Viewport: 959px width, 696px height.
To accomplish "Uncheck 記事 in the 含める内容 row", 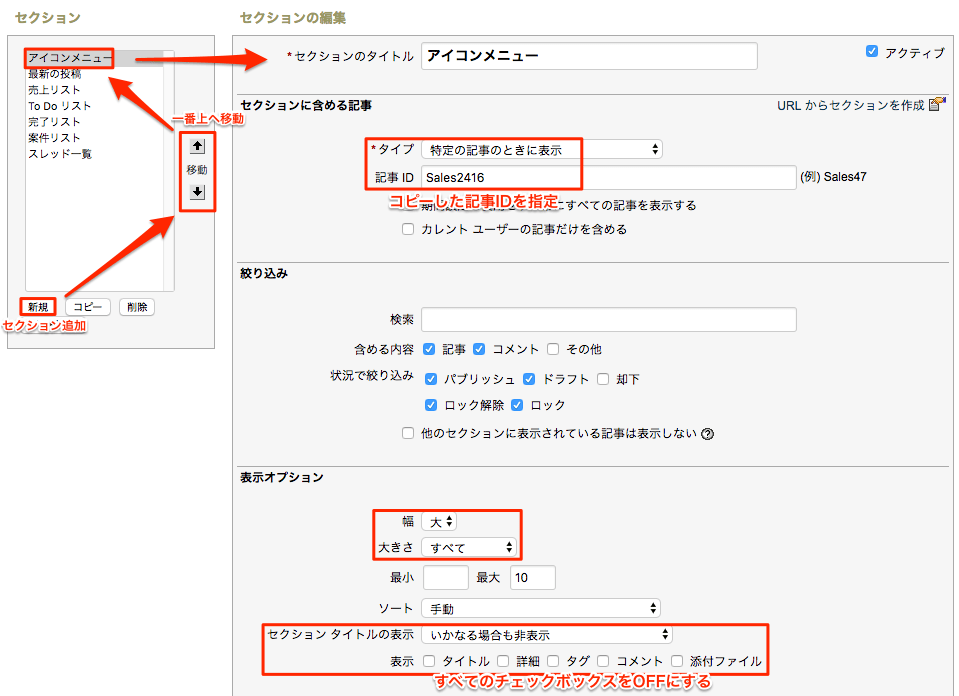I will 430,349.
